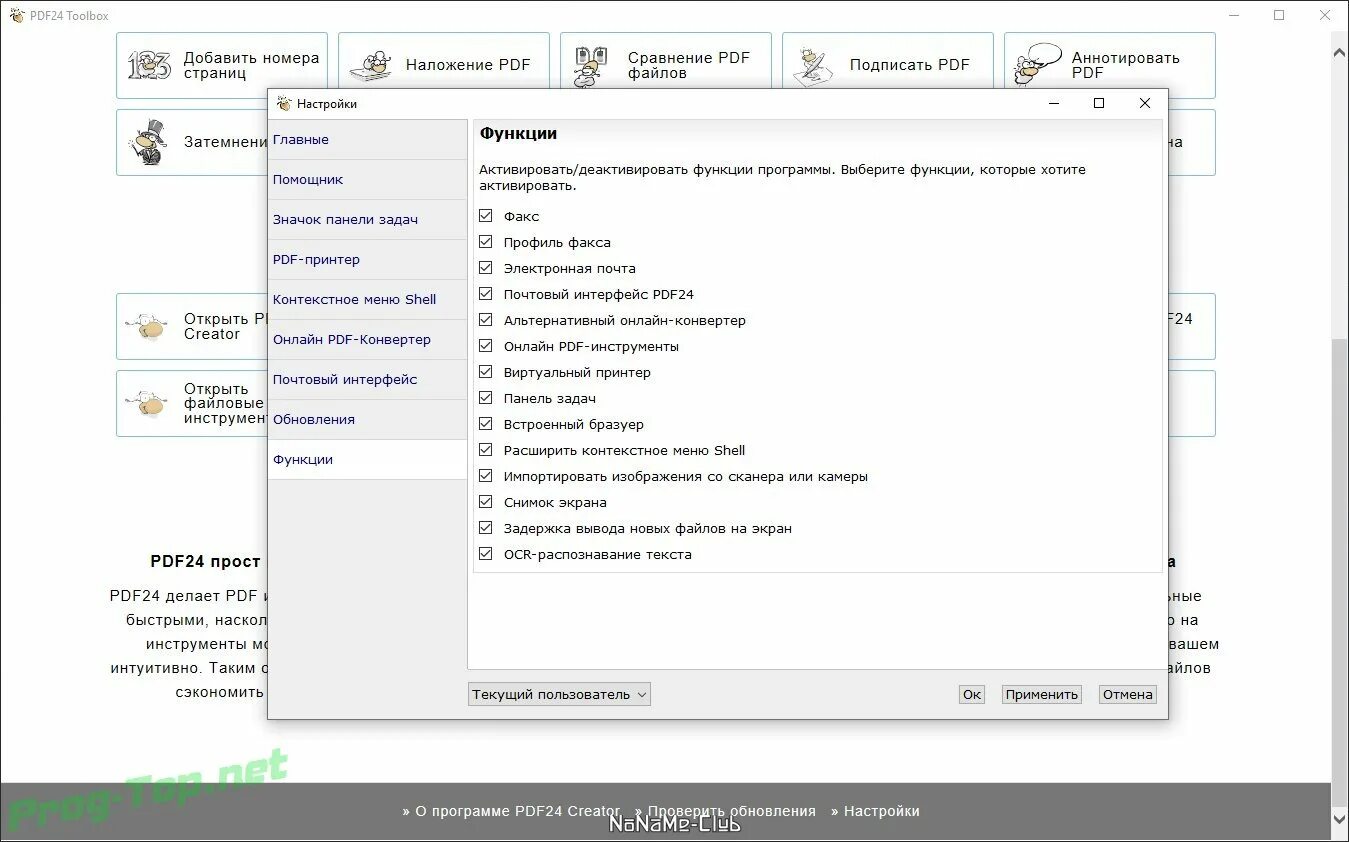The image size is (1349, 842).
Task: Click the sign PDF pen icon
Action: point(813,66)
